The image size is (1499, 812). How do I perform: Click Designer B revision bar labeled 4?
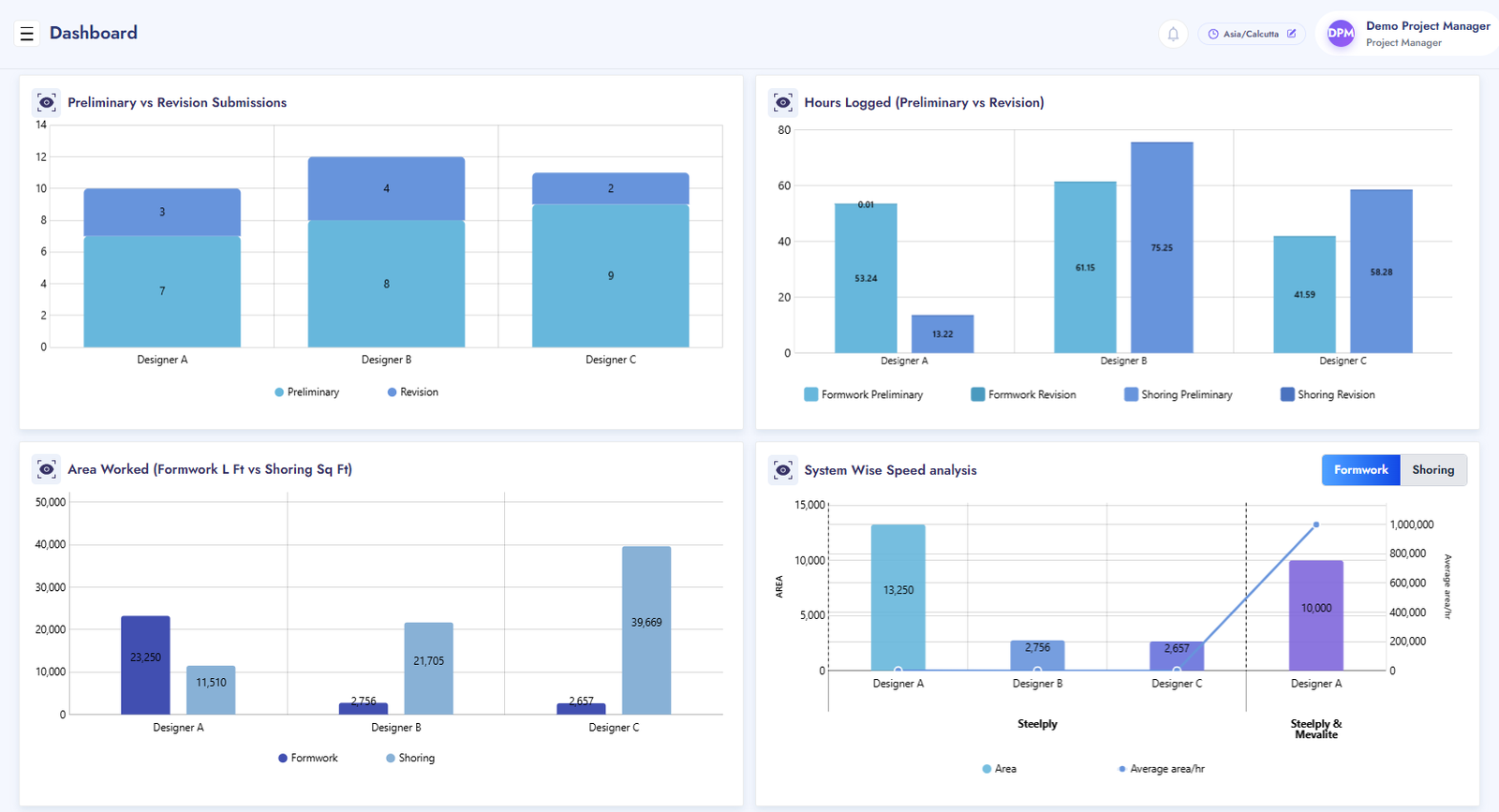pyautogui.click(x=386, y=189)
